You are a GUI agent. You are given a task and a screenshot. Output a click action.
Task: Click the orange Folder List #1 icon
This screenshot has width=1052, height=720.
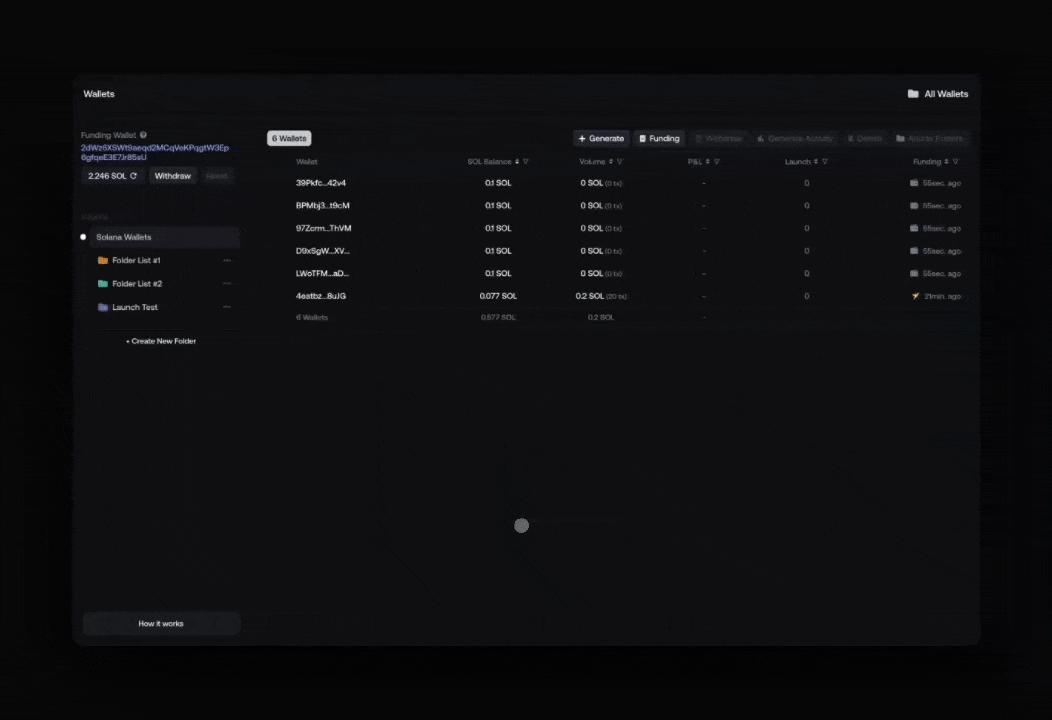[x=102, y=260]
